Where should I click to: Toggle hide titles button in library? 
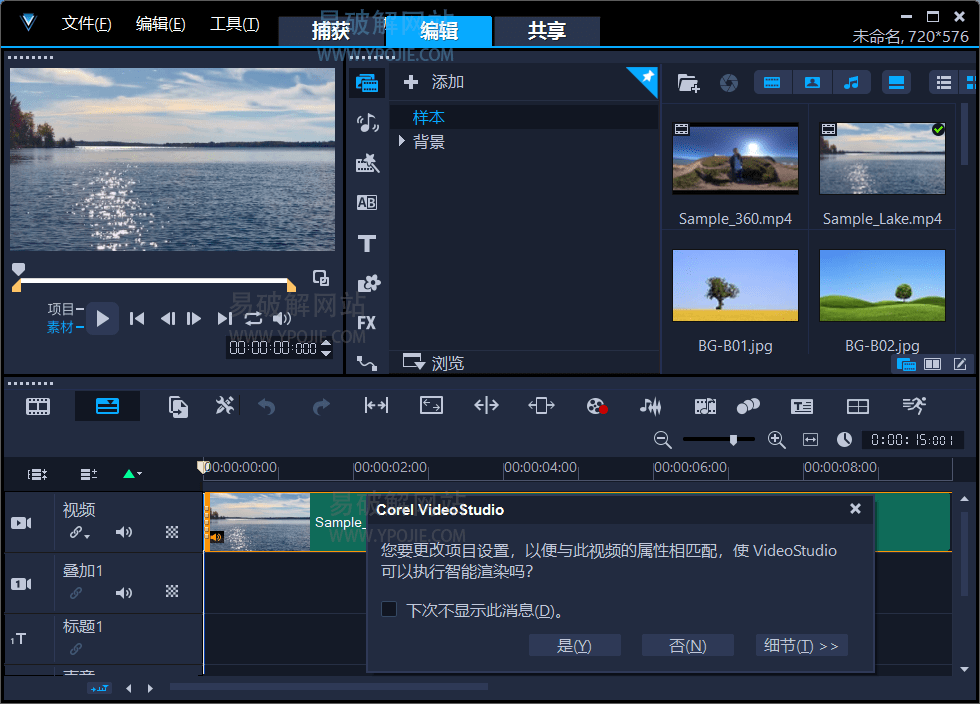coord(896,83)
